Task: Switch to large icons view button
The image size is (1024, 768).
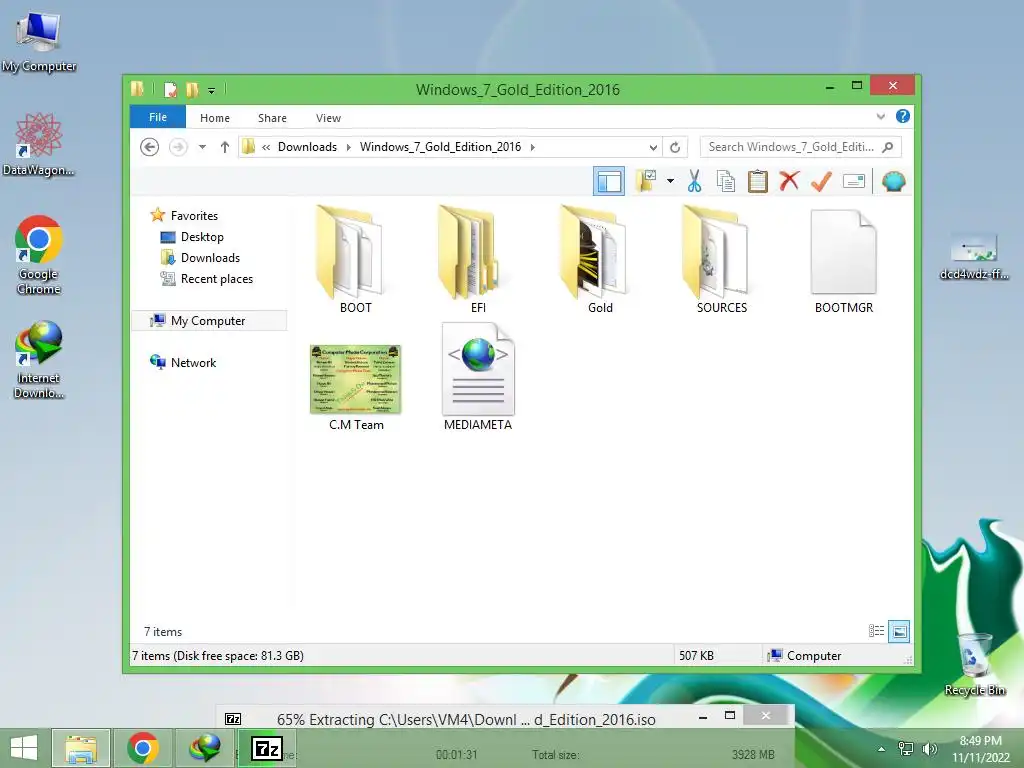Action: [x=899, y=631]
